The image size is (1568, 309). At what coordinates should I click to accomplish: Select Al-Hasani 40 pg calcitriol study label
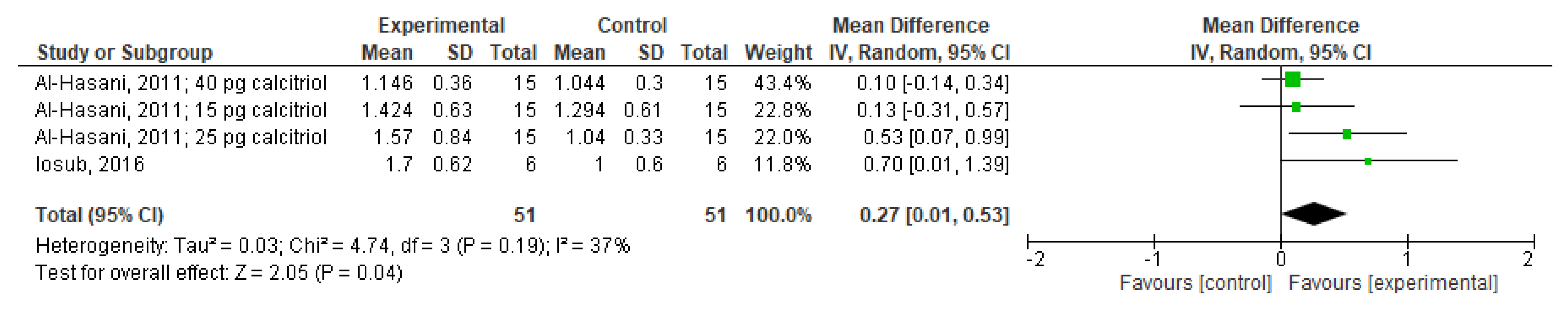click(181, 83)
